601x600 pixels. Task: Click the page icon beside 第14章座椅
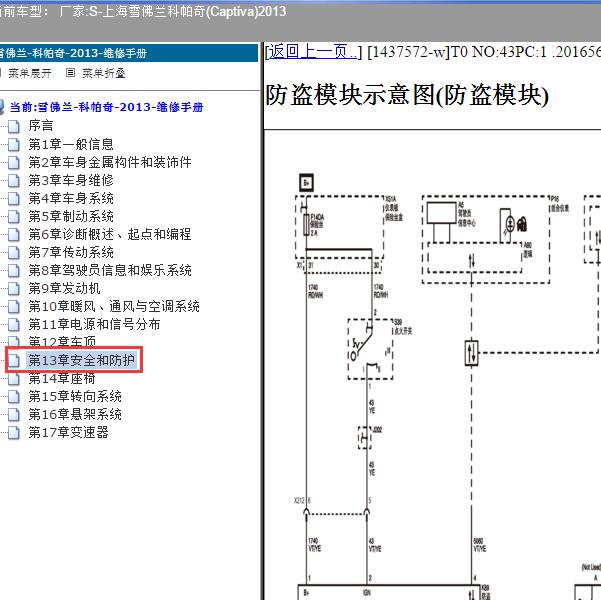tap(14, 380)
